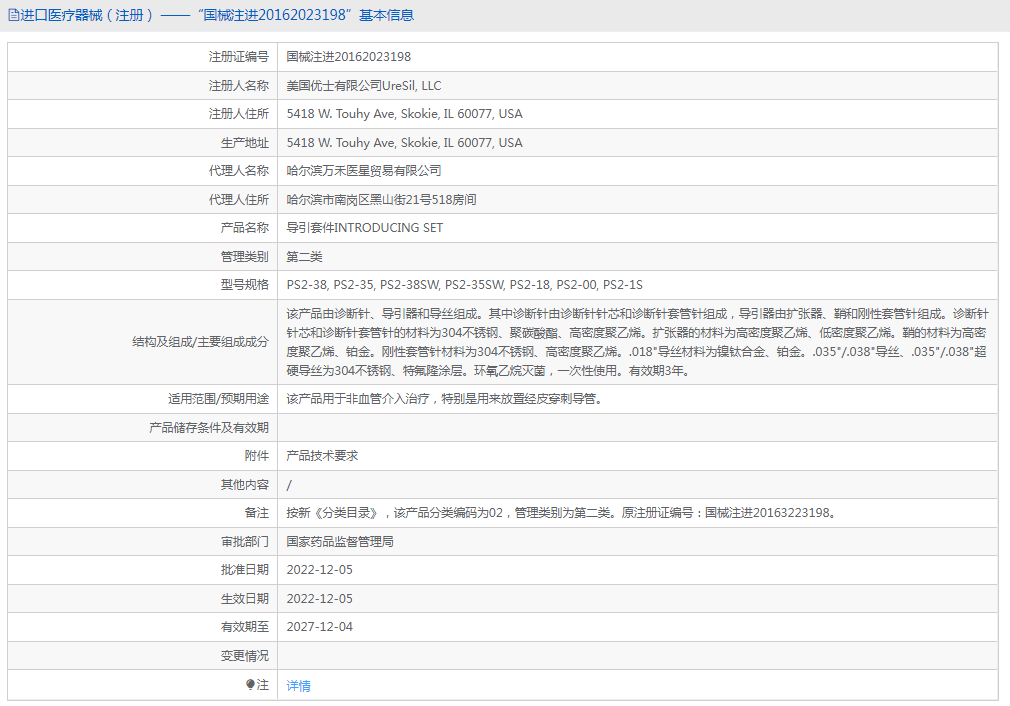The height and width of the screenshot is (706, 1010).
Task: Click the 结构及组成/主要组成成分 label
Action: tap(200, 342)
